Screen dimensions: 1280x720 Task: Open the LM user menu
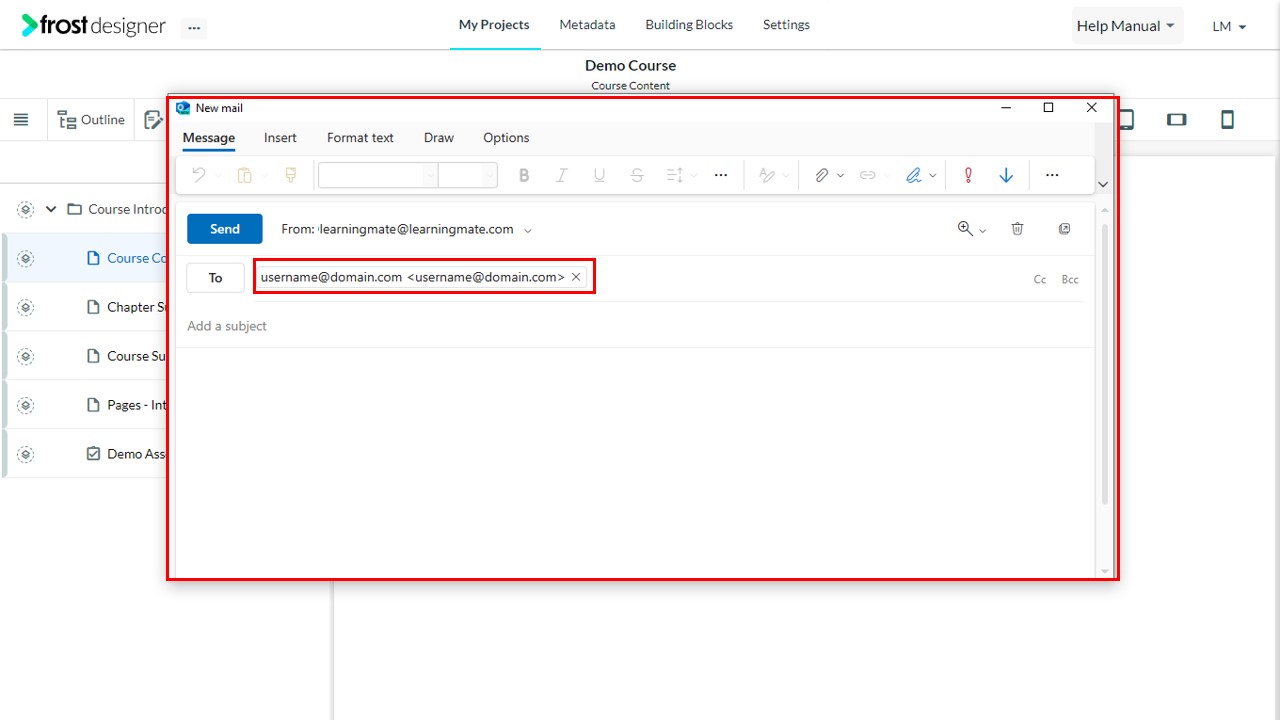pos(1229,27)
